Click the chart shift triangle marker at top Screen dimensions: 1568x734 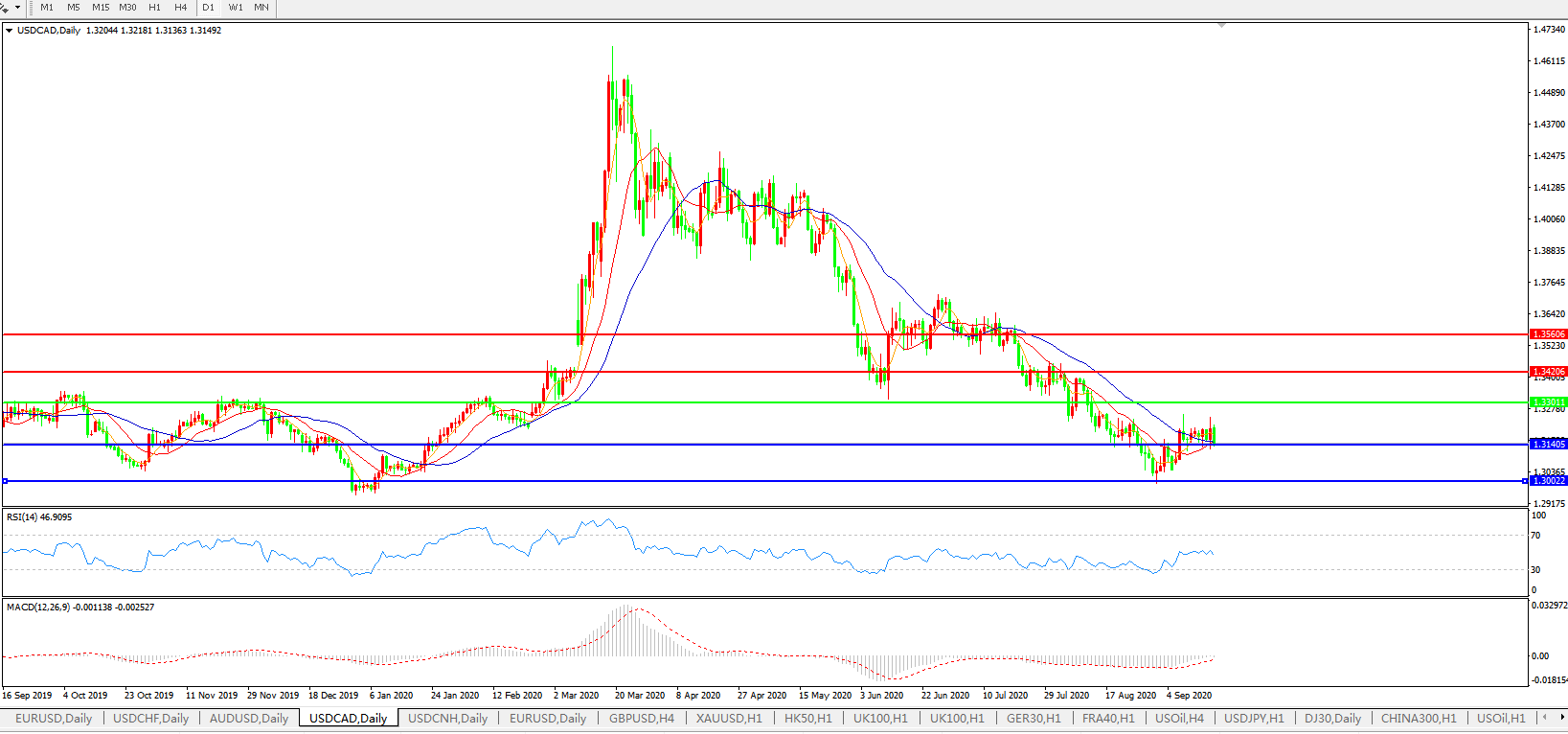coord(1221,26)
